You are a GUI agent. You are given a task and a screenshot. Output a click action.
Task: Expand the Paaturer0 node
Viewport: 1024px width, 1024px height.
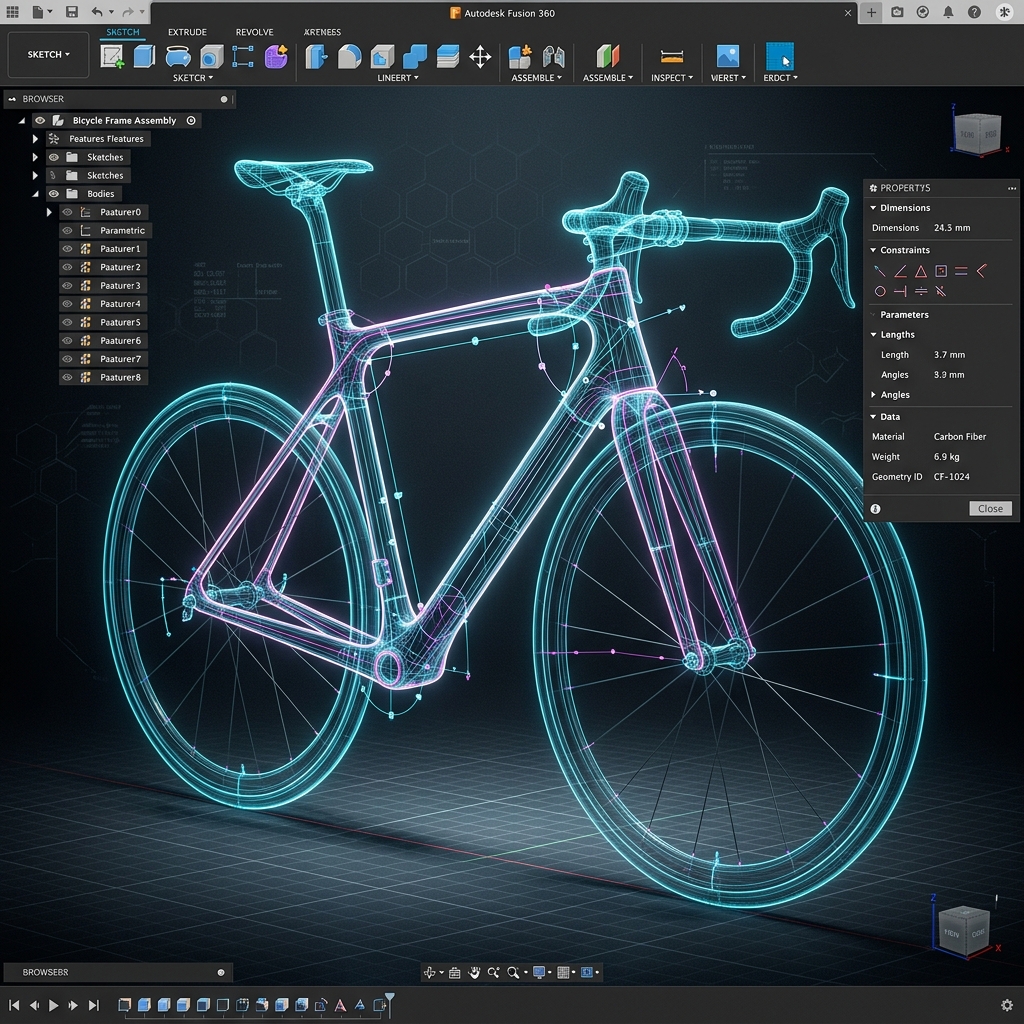[49, 212]
